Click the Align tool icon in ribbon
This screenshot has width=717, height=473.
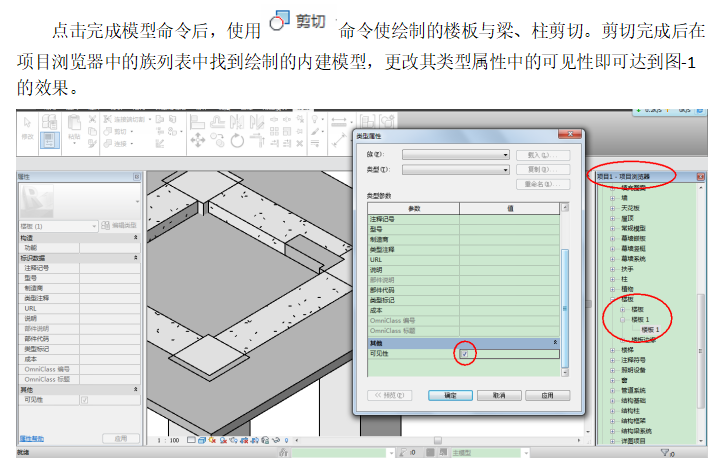tap(198, 122)
